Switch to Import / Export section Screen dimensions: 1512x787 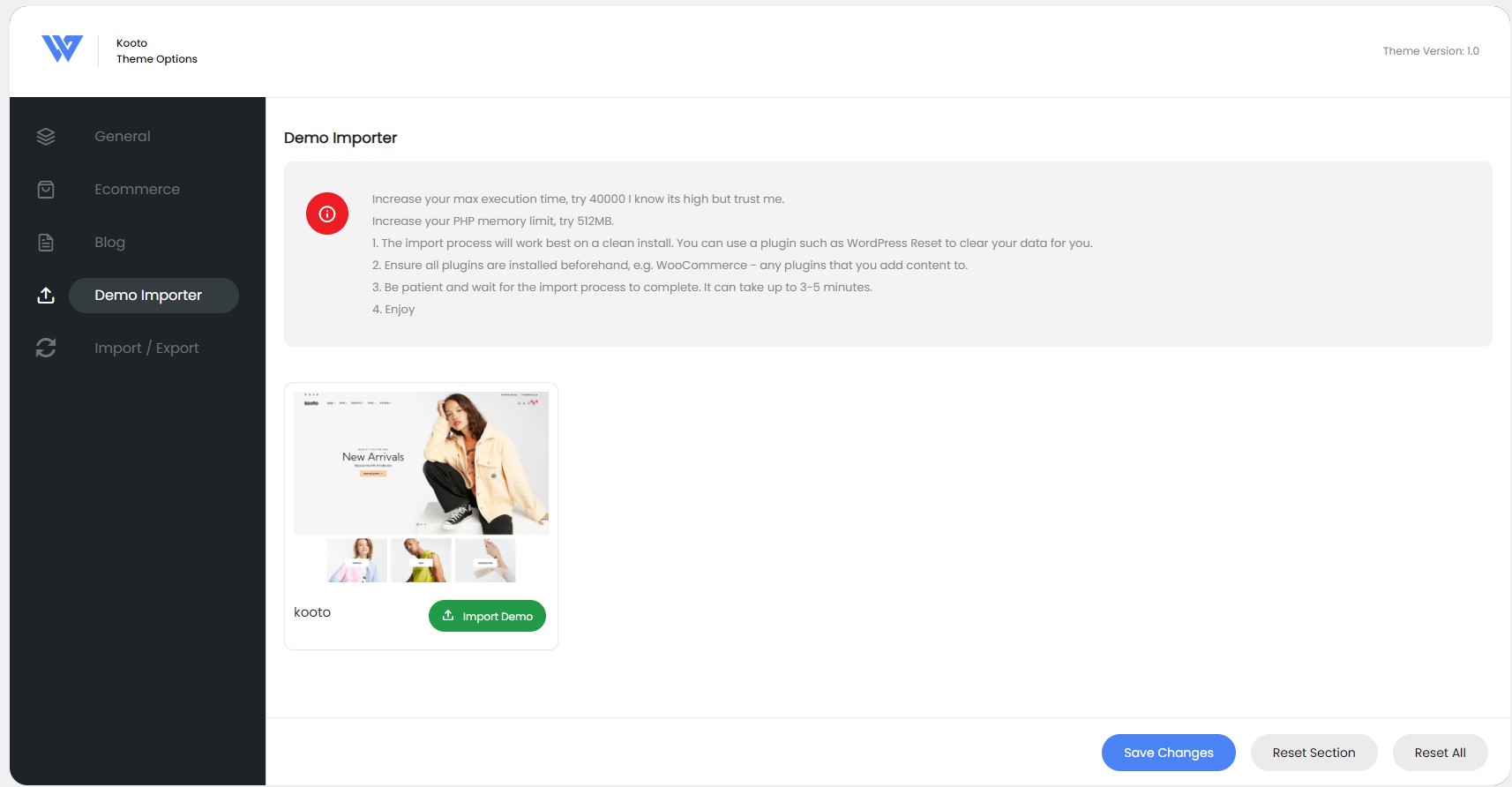point(146,349)
